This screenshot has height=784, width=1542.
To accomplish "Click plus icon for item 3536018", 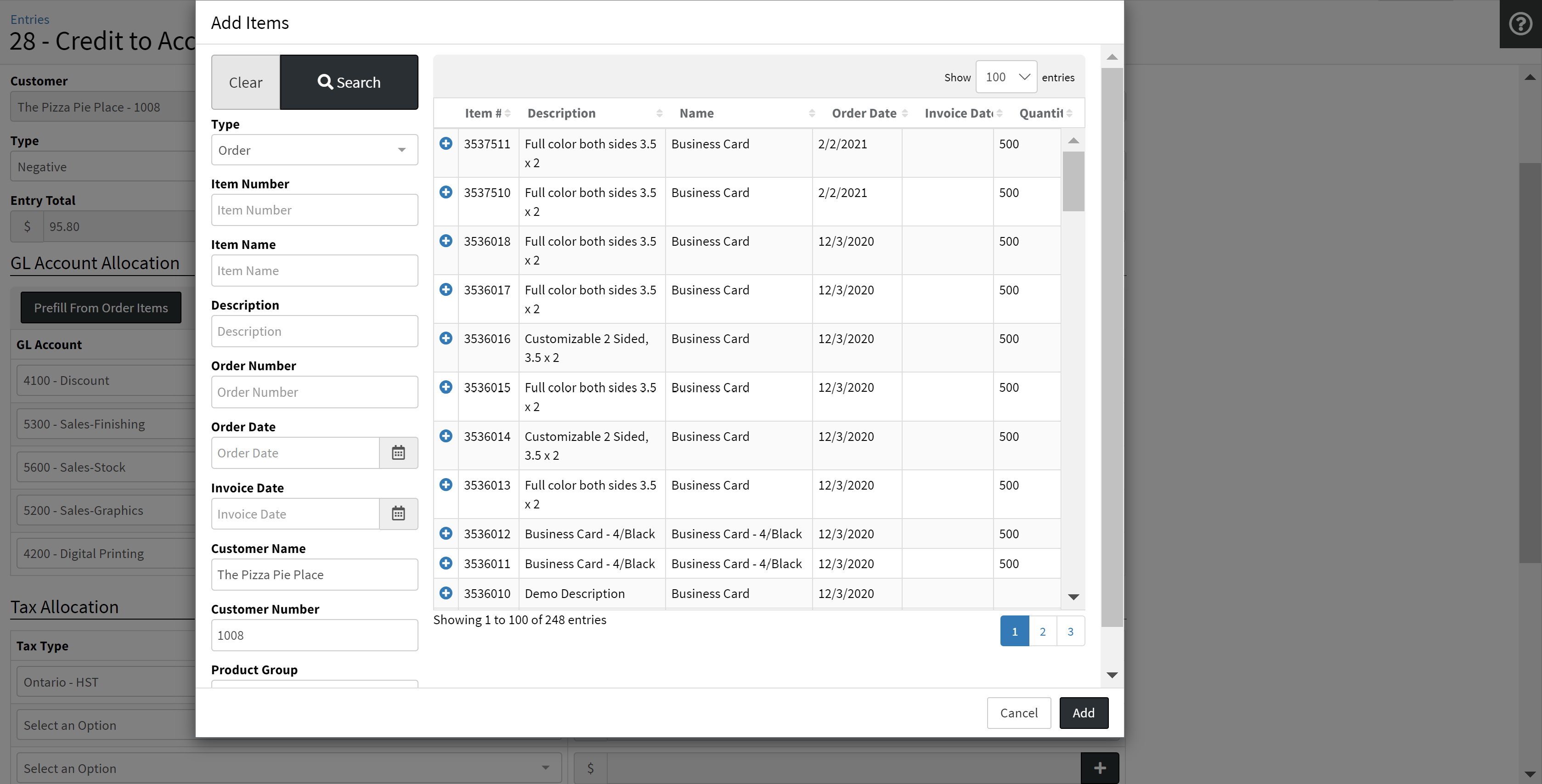I will click(446, 241).
